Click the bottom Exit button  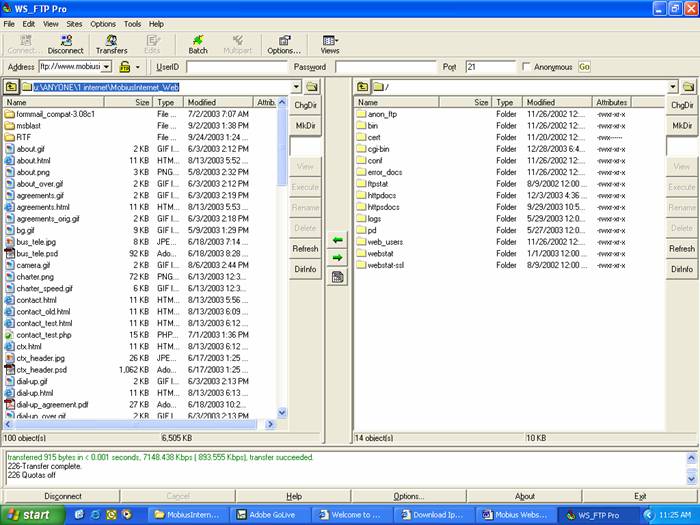(640, 496)
